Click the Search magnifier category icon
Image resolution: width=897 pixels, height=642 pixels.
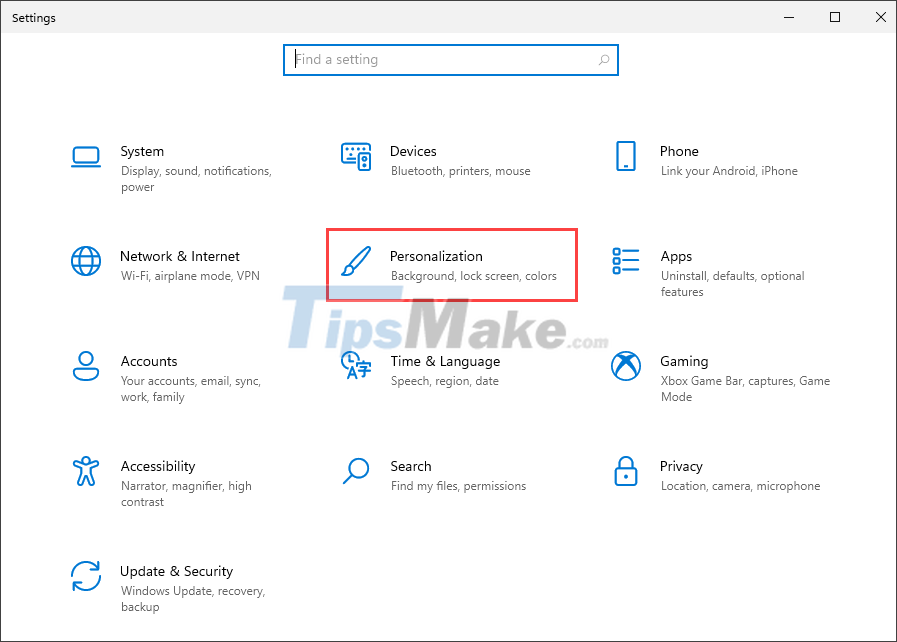pyautogui.click(x=356, y=471)
